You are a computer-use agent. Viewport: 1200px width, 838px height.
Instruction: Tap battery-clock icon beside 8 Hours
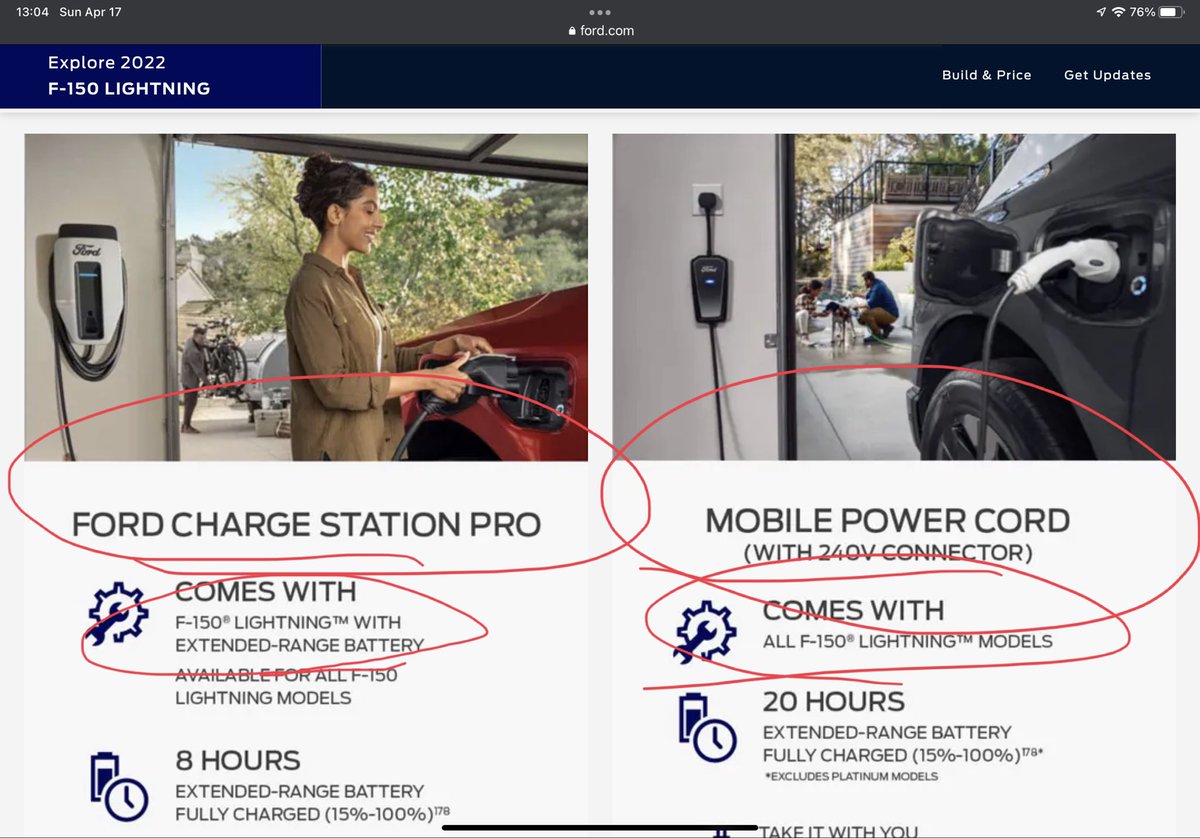pyautogui.click(x=118, y=785)
